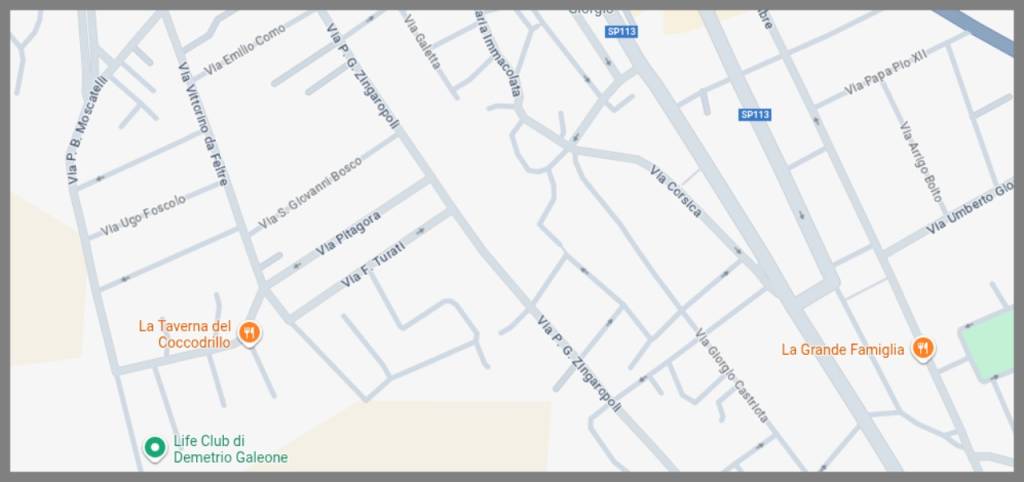Click the Via Papa Pio XII label

coord(886,72)
